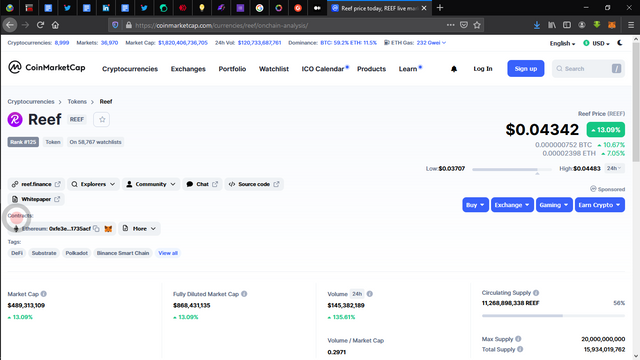Click the circulating supply progress bar
Screen dimensions: 640x360
553,316
